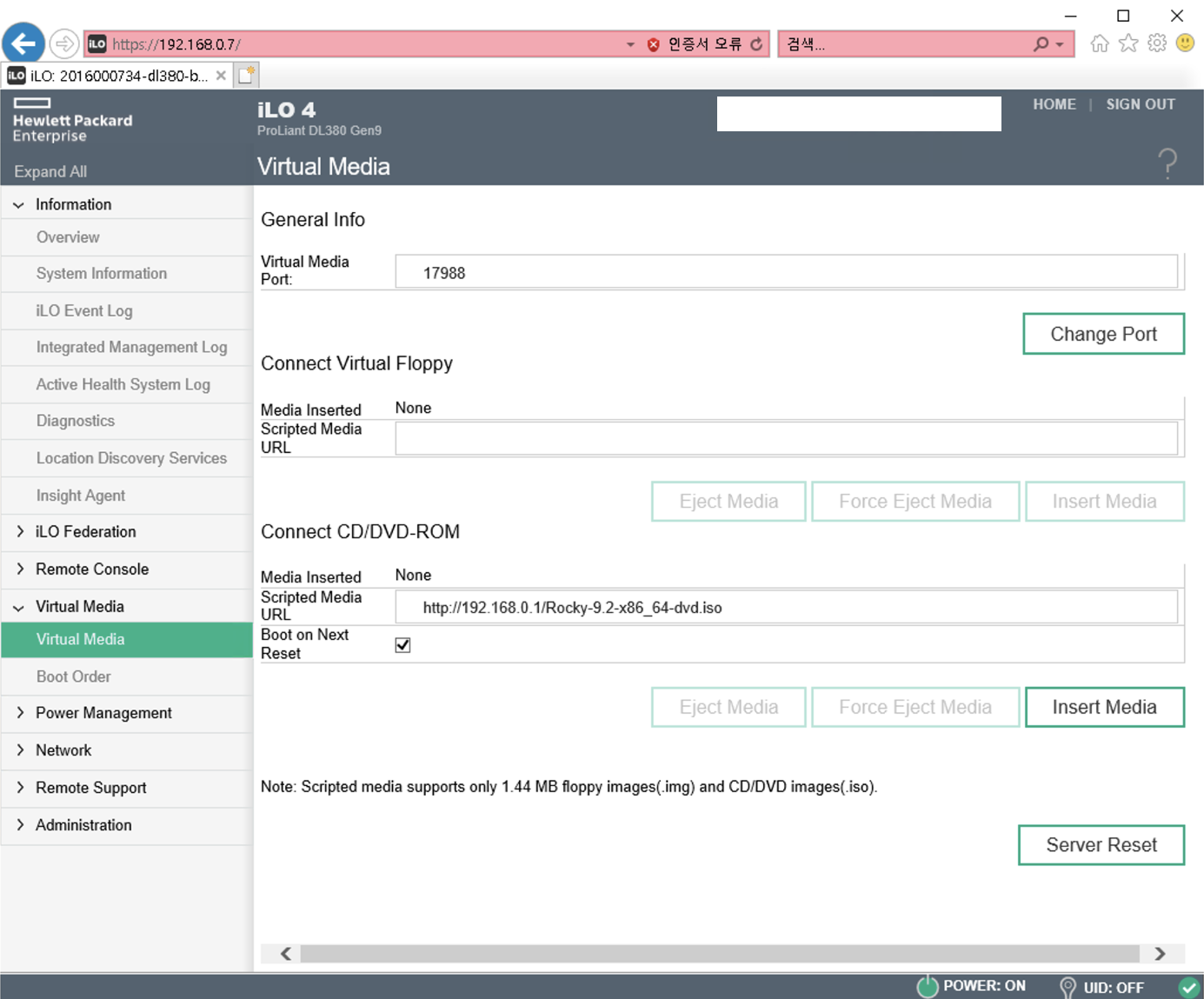Click Expand All in the sidebar

point(50,172)
